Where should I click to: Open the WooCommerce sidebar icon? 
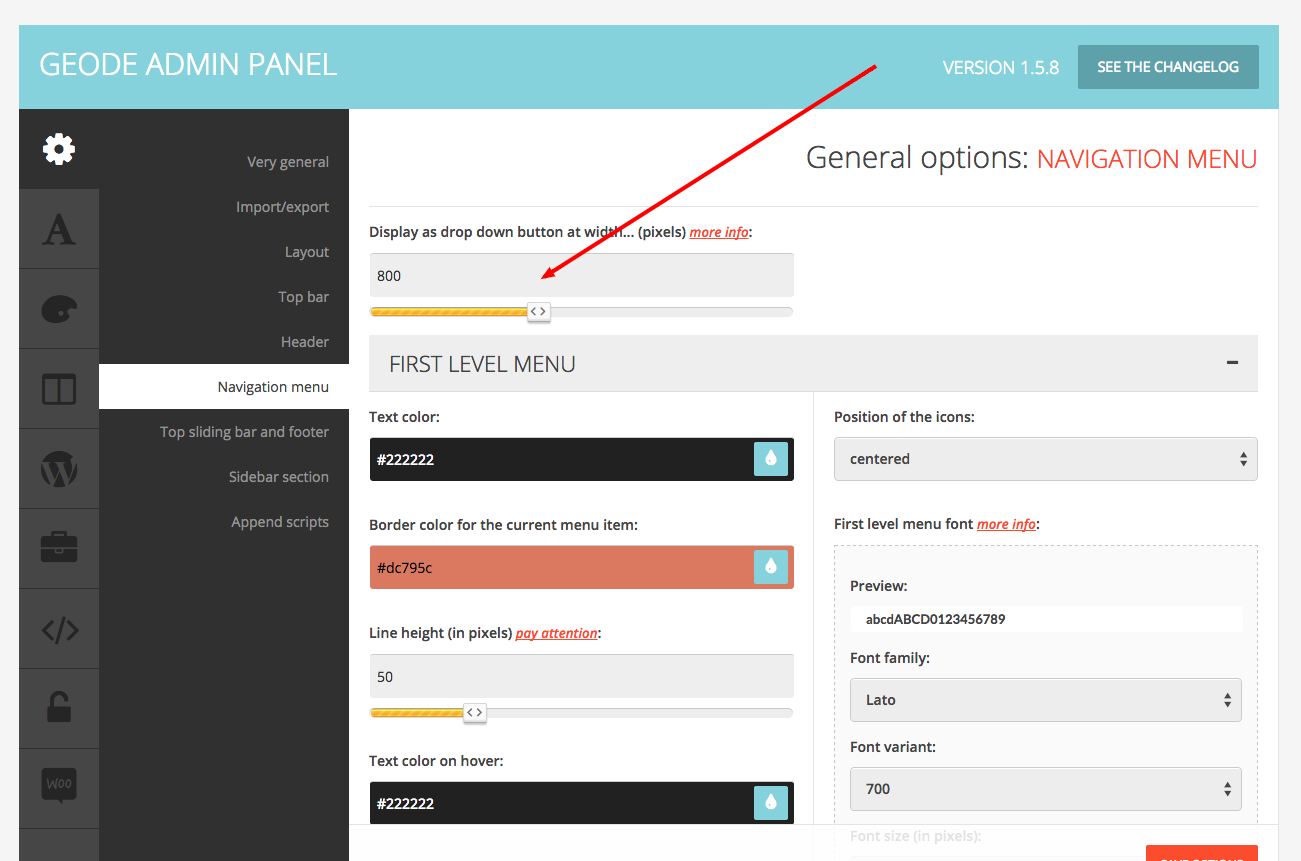coord(59,787)
